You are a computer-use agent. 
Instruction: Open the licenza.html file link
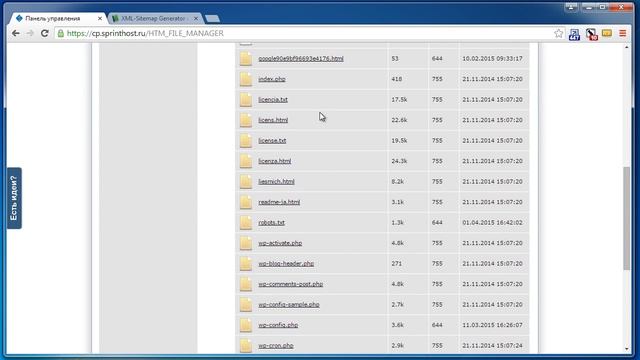click(x=275, y=161)
